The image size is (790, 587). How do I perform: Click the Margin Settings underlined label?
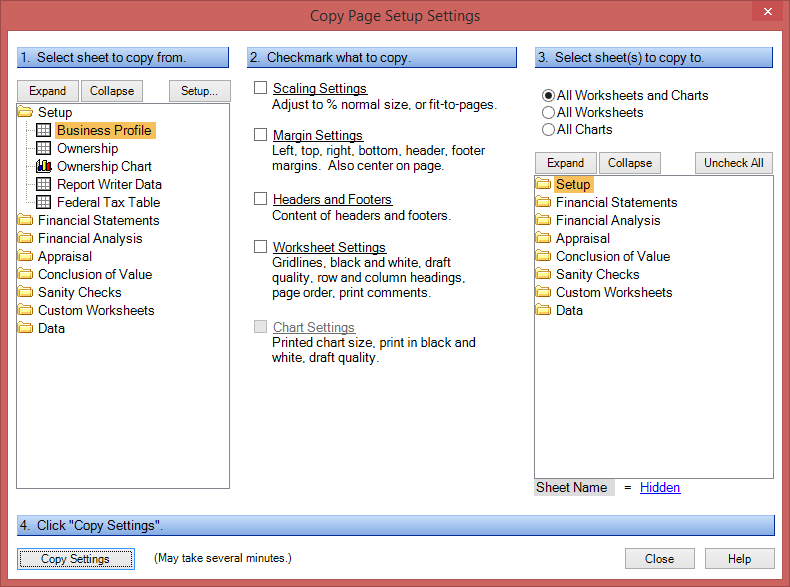[318, 135]
